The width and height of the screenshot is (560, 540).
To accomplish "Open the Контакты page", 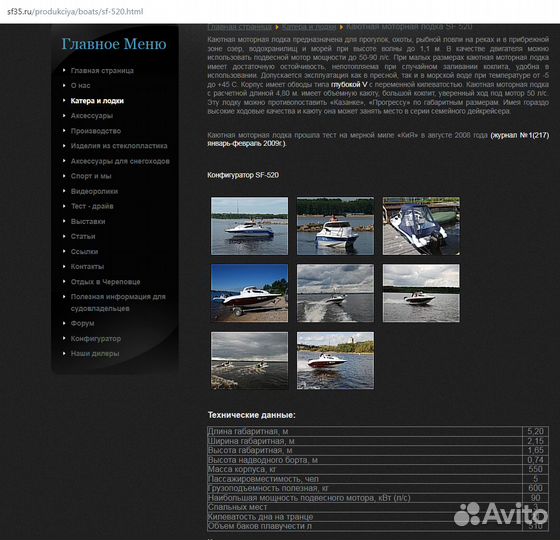I will (87, 266).
